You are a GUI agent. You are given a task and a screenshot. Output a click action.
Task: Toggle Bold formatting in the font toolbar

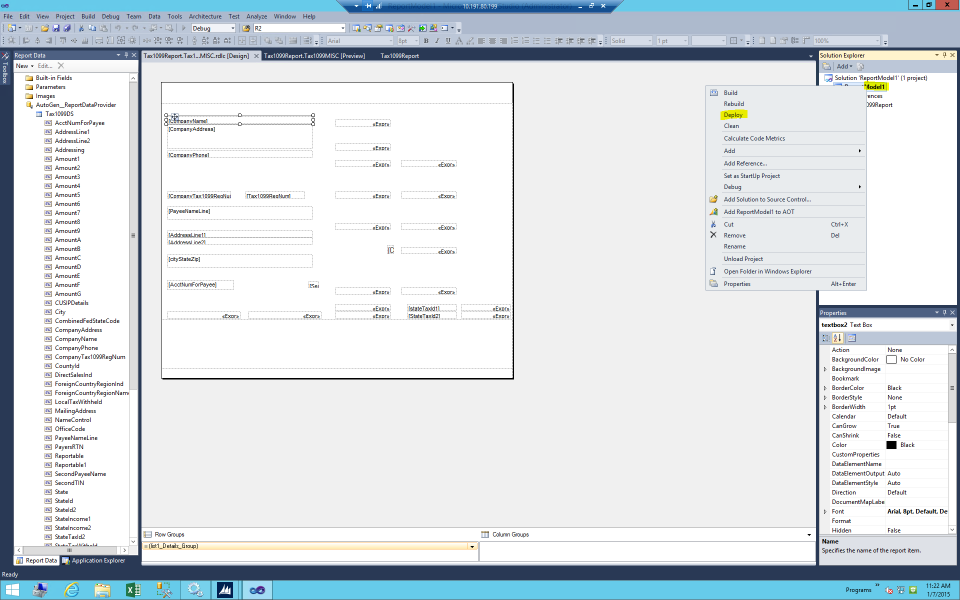coord(425,41)
